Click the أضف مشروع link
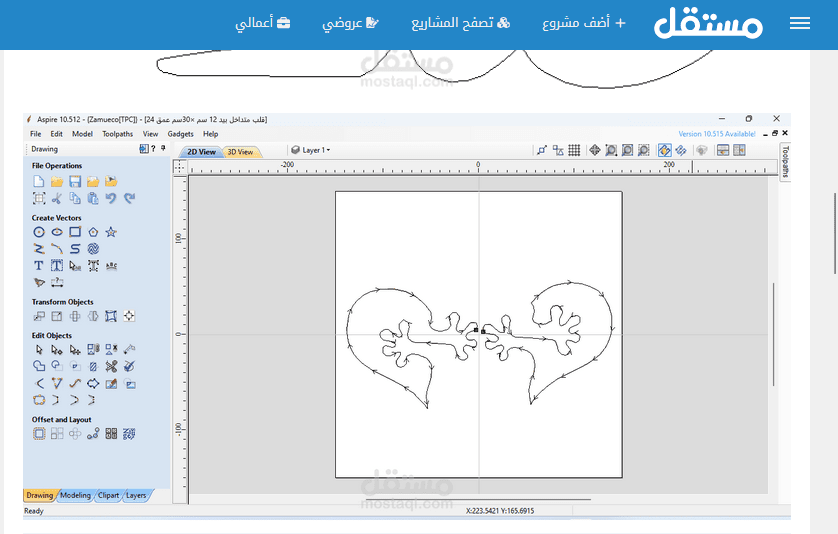Viewport: 838px width, 534px height. (583, 24)
